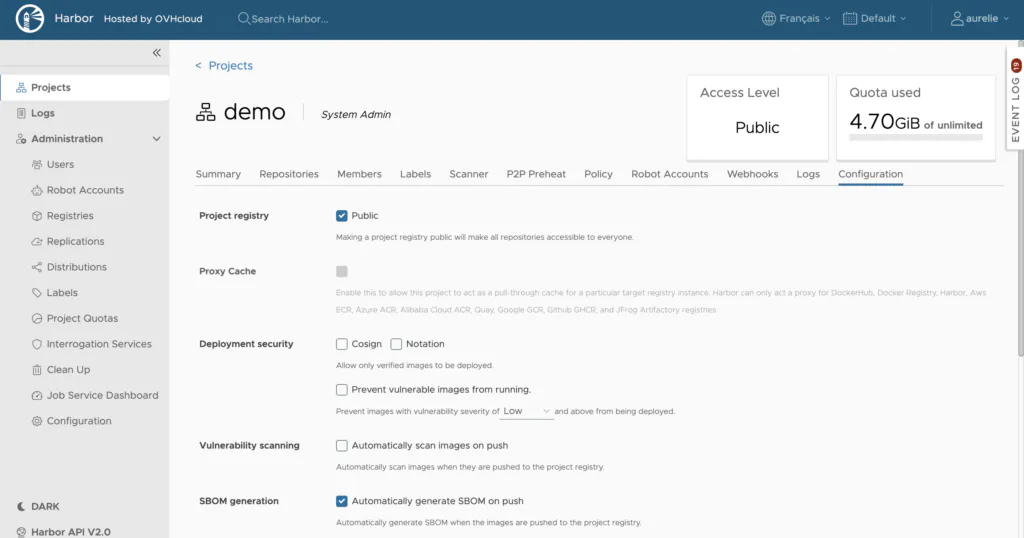The image size is (1024, 538).
Task: Switch to the Webhooks tab
Action: pyautogui.click(x=752, y=174)
